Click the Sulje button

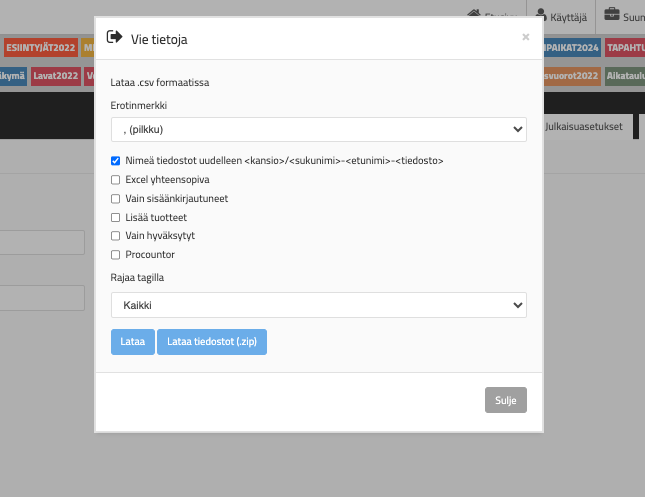[505, 400]
